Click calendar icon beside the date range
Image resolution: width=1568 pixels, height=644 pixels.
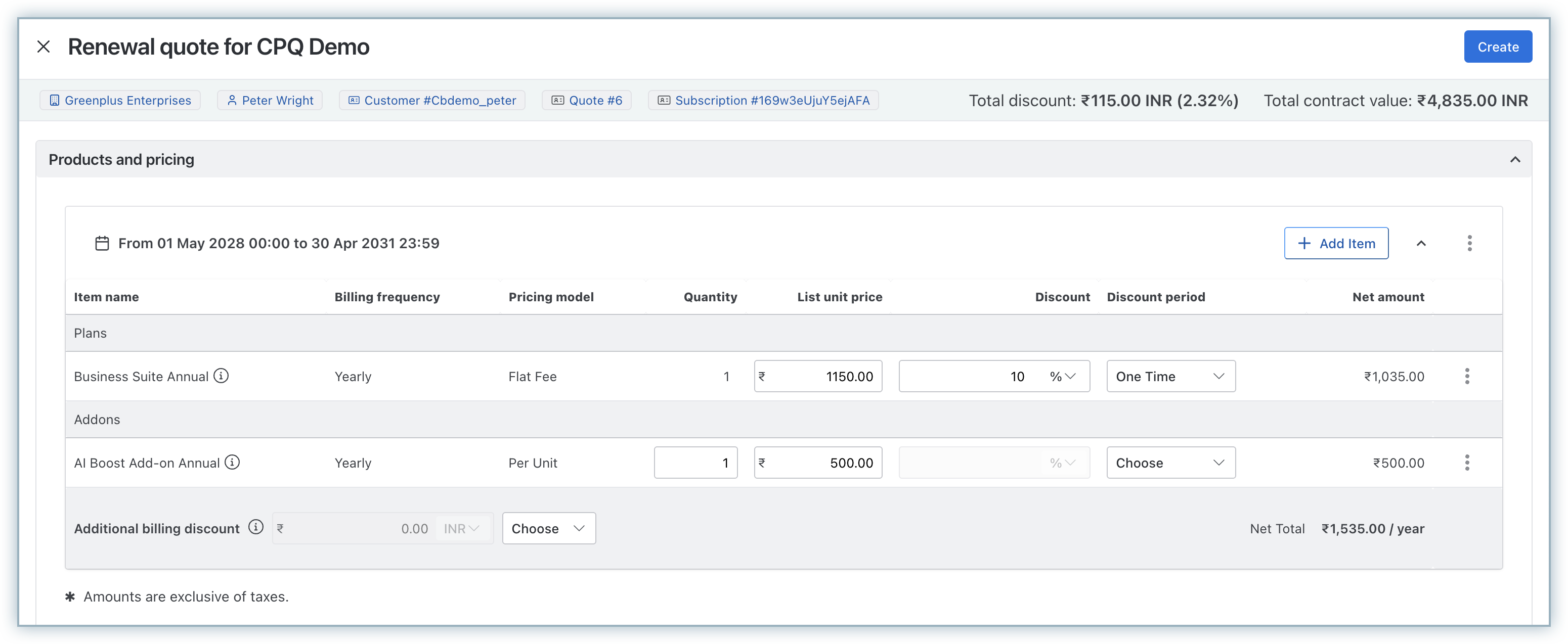[x=102, y=243]
